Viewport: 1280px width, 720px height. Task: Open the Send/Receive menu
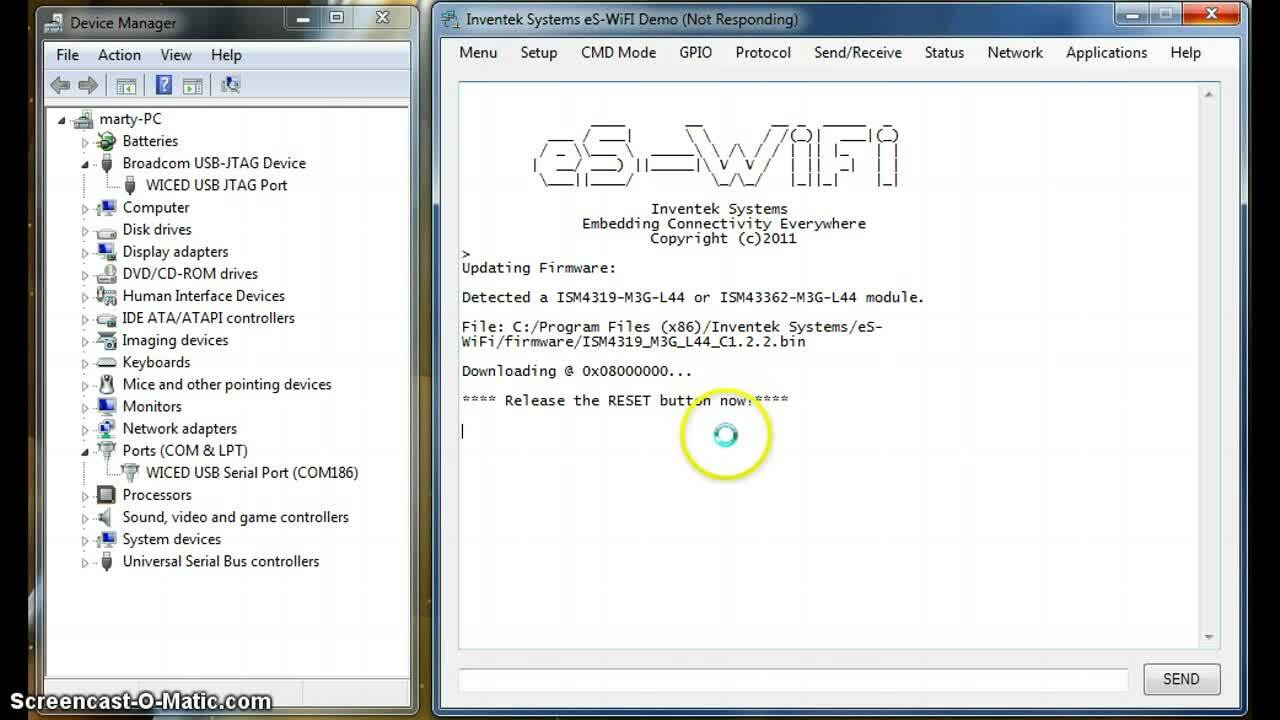click(858, 52)
